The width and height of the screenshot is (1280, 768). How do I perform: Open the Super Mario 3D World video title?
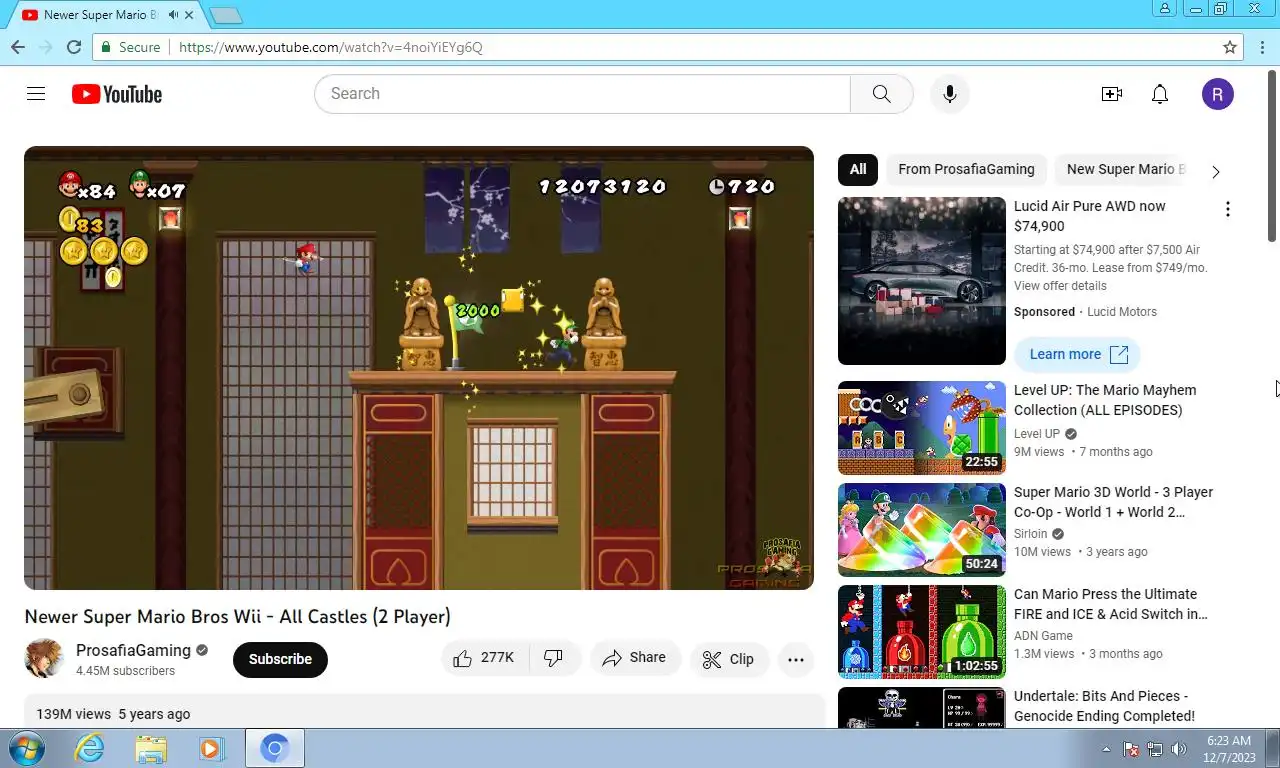pyautogui.click(x=1113, y=502)
